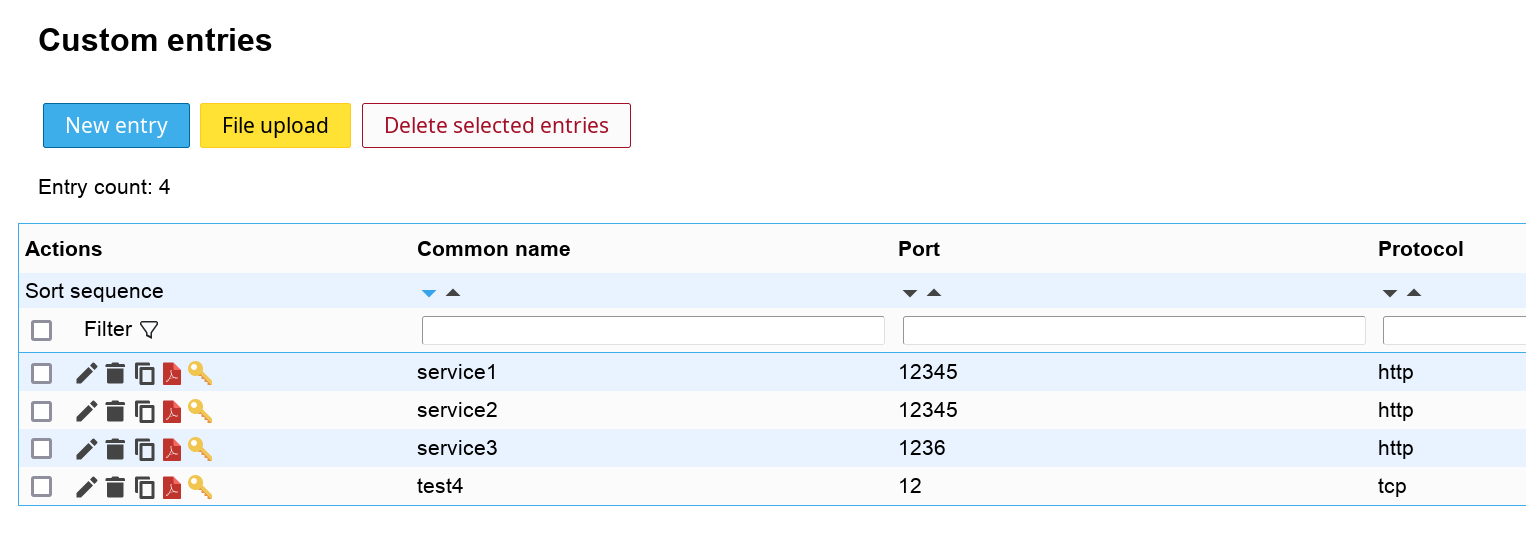Click the yellow File upload button
Screen dimensions: 1526x537
[x=275, y=126]
